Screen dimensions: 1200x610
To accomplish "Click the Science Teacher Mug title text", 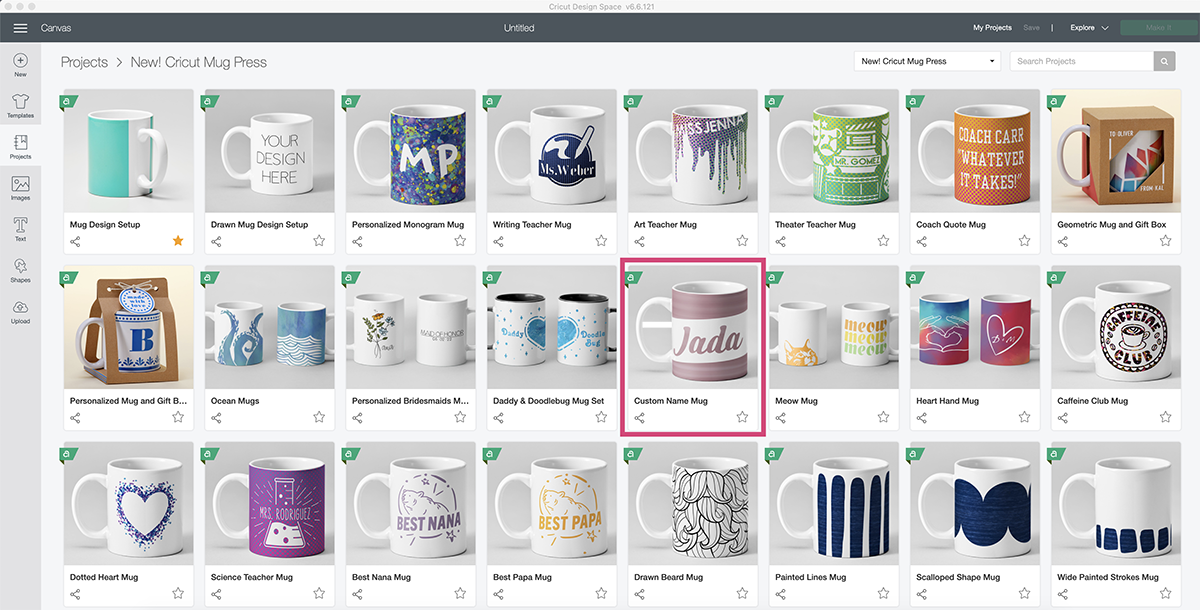I will (252, 577).
